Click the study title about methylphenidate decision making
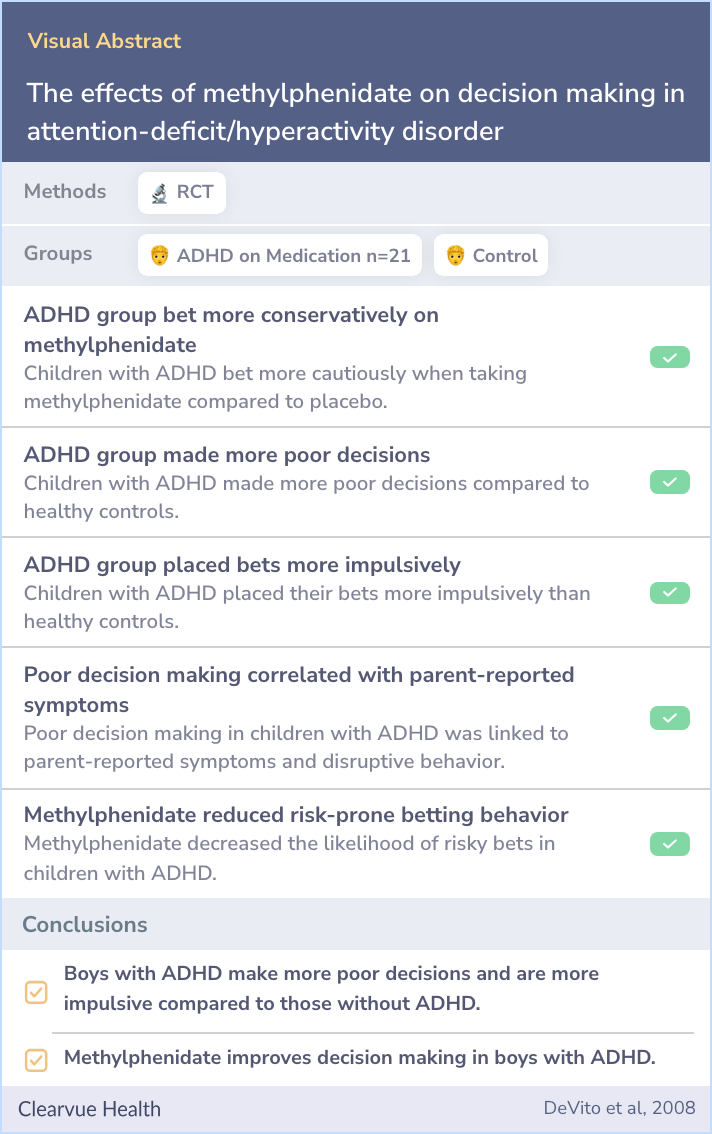This screenshot has height=1134, width=712. (355, 112)
